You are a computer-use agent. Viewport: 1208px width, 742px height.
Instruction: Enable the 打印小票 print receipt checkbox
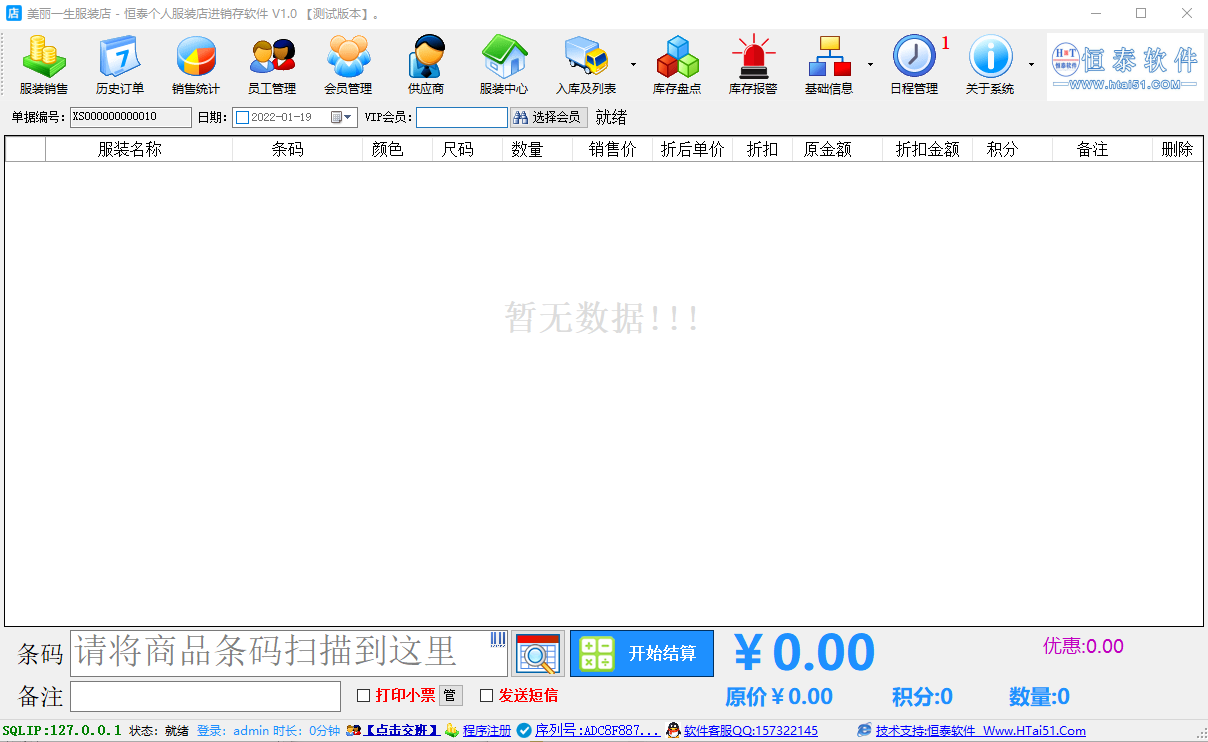pos(364,696)
